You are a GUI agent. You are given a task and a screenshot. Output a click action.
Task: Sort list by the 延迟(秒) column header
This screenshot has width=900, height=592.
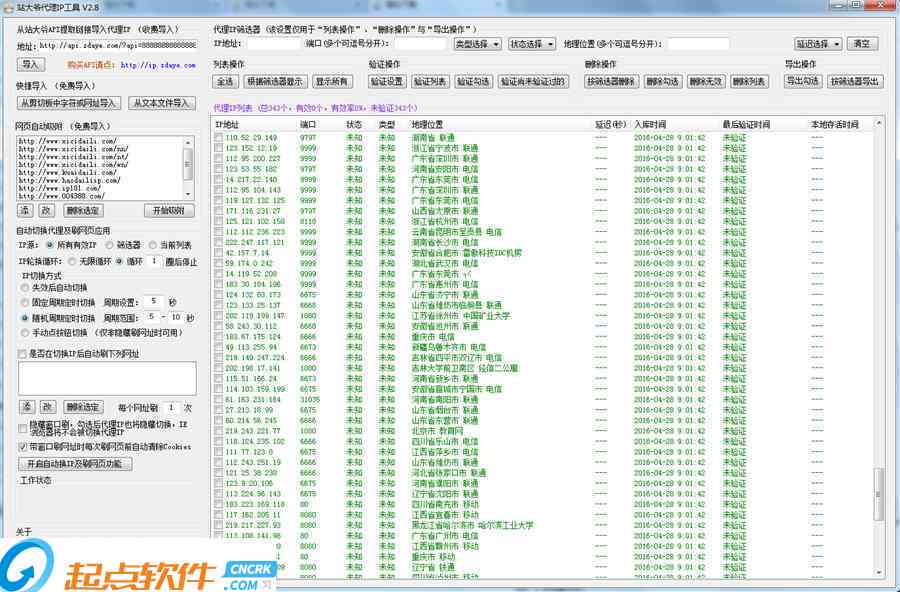[611, 124]
